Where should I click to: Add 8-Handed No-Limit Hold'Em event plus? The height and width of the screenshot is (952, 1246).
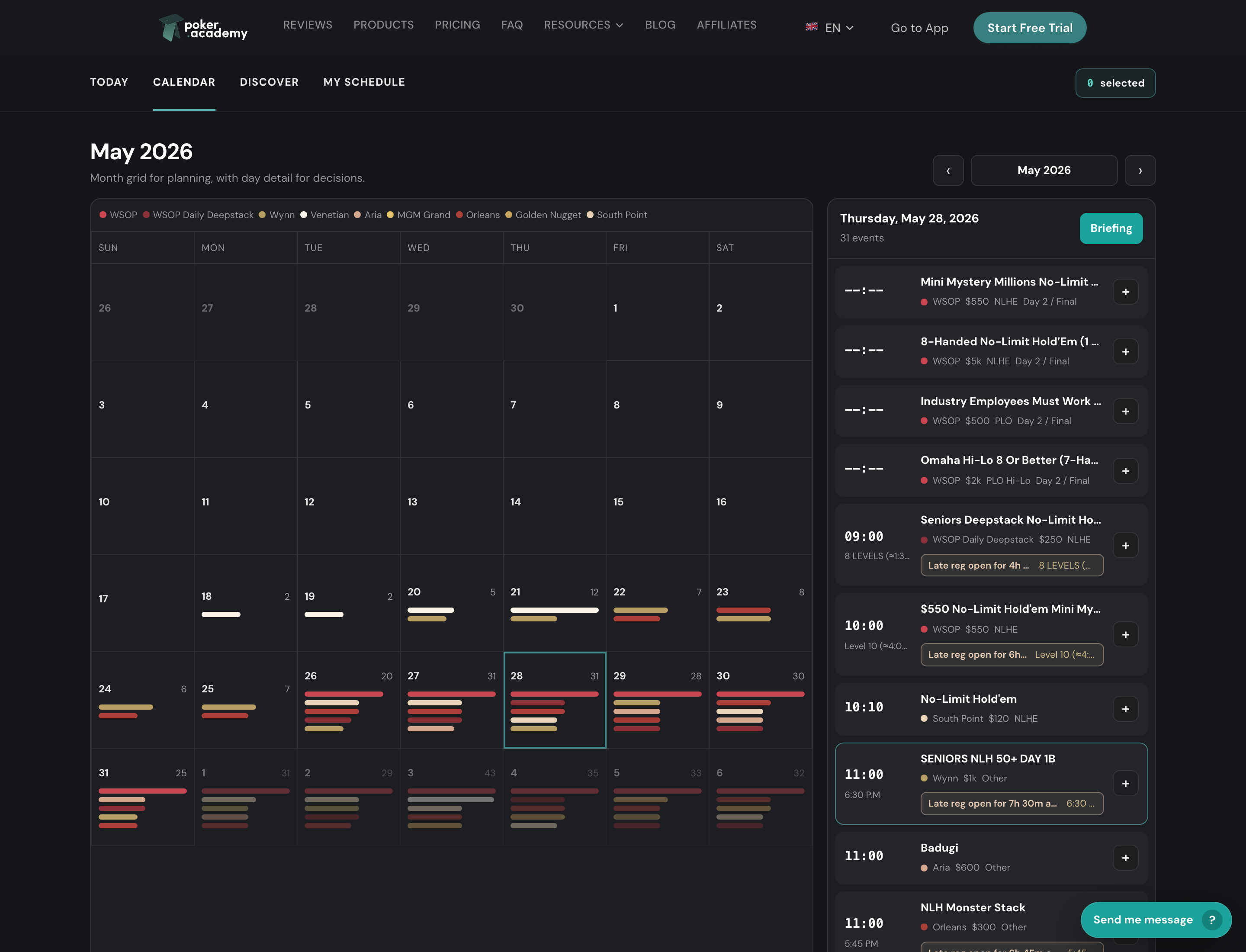[1125, 351]
